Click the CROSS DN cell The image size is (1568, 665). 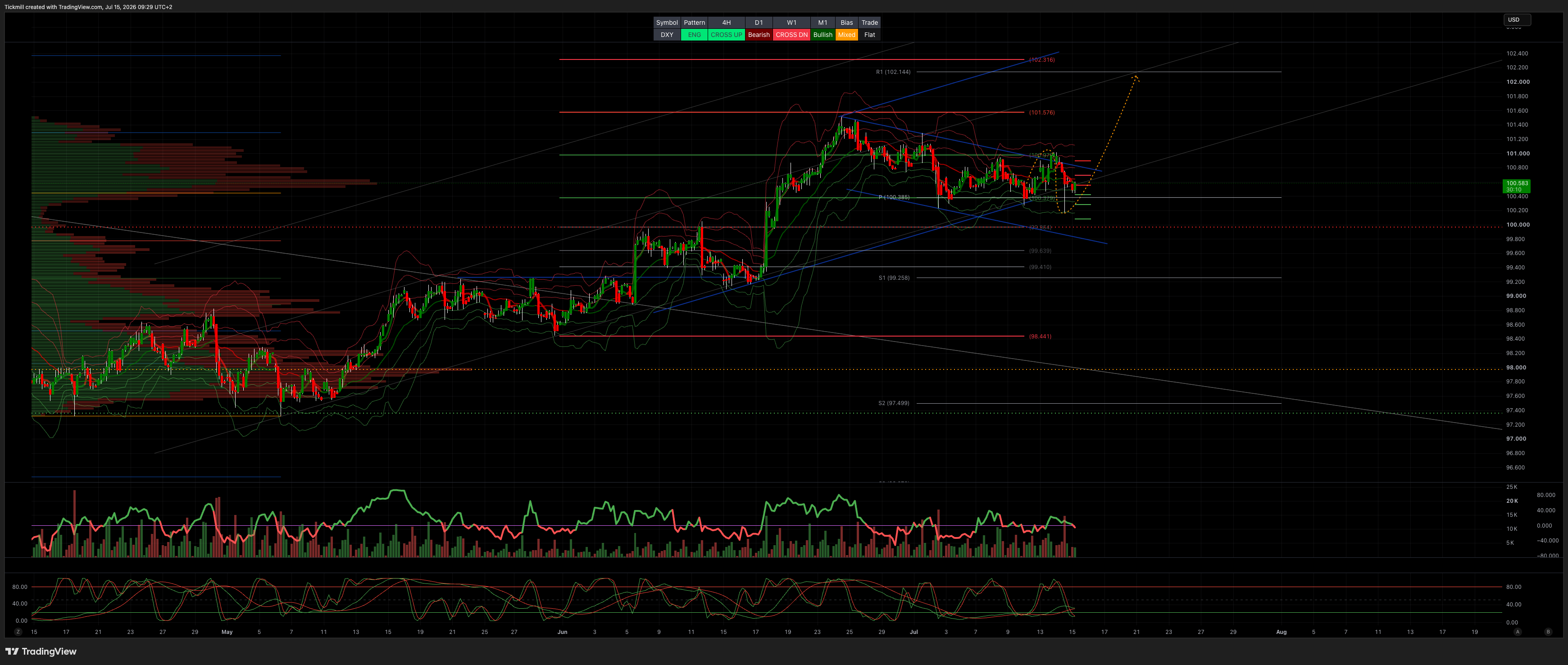pos(791,35)
